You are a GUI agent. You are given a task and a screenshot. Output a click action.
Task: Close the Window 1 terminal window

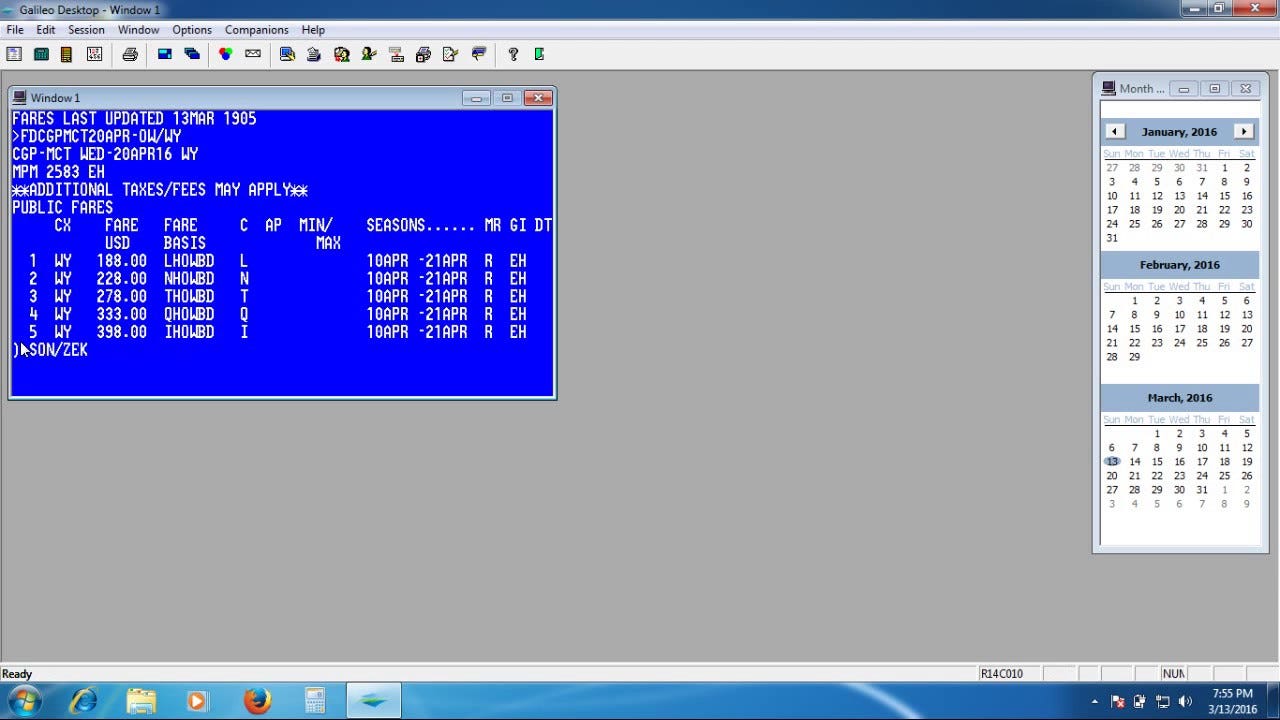(538, 98)
